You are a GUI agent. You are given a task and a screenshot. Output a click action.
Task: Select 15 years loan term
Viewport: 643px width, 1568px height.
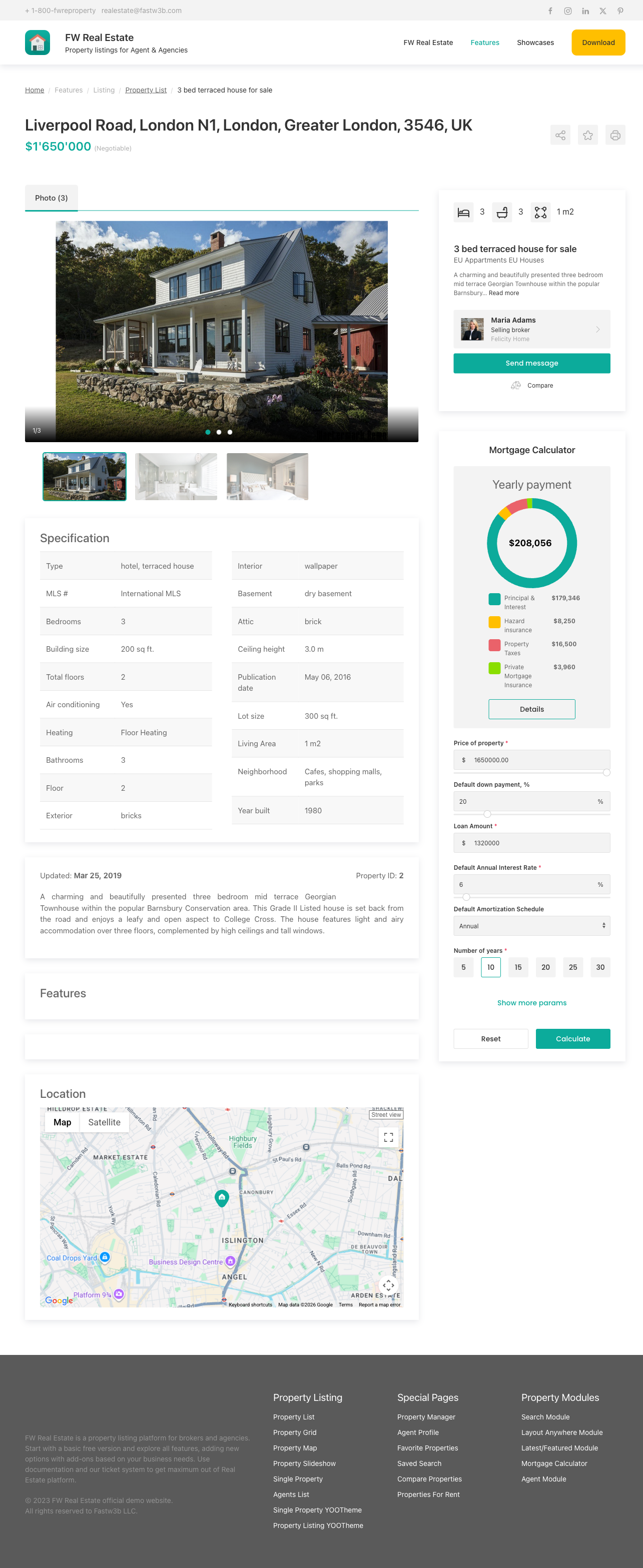(518, 967)
